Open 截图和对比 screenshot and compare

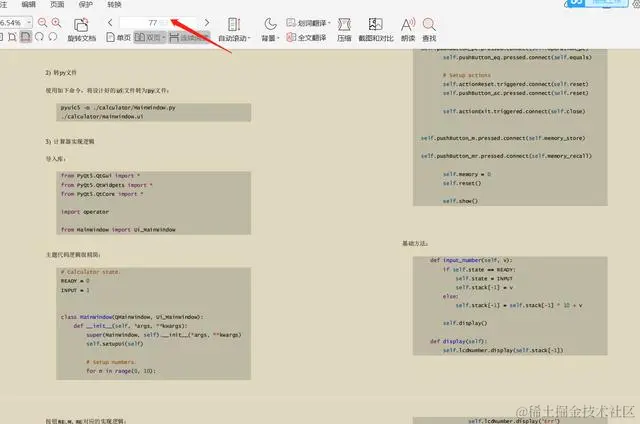pyautogui.click(x=376, y=30)
